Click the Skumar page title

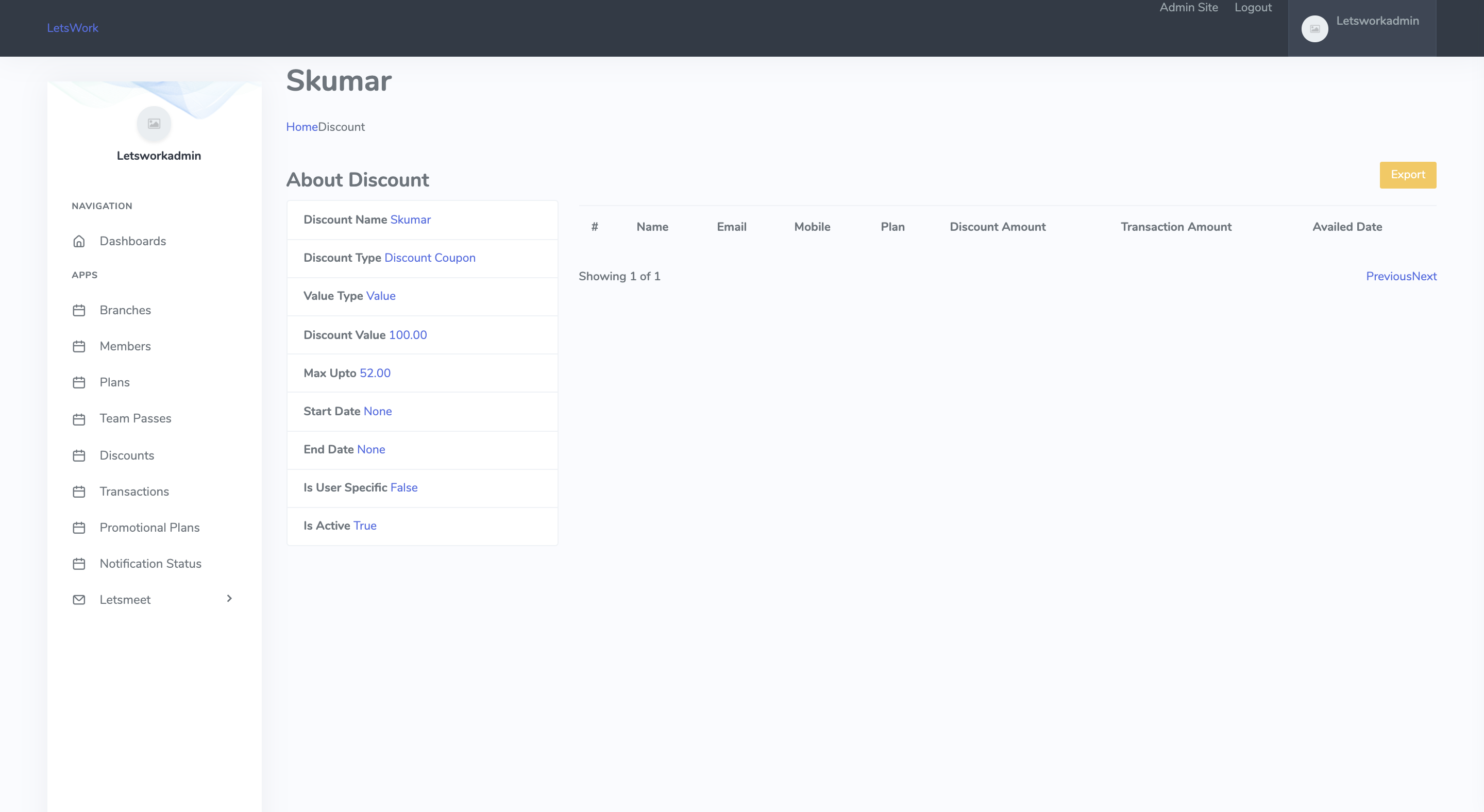click(x=339, y=80)
